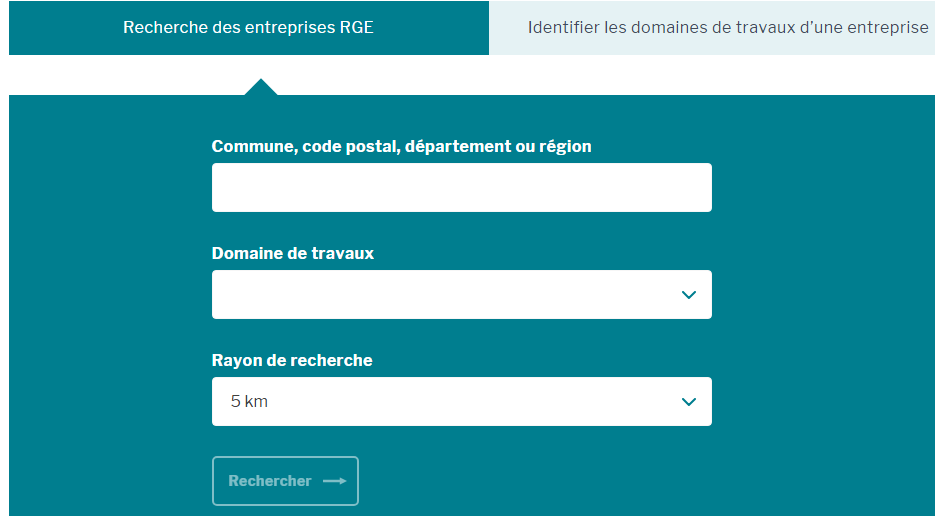This screenshot has height=516, width=935.
Task: Click the Rechercher button
Action: click(x=285, y=481)
